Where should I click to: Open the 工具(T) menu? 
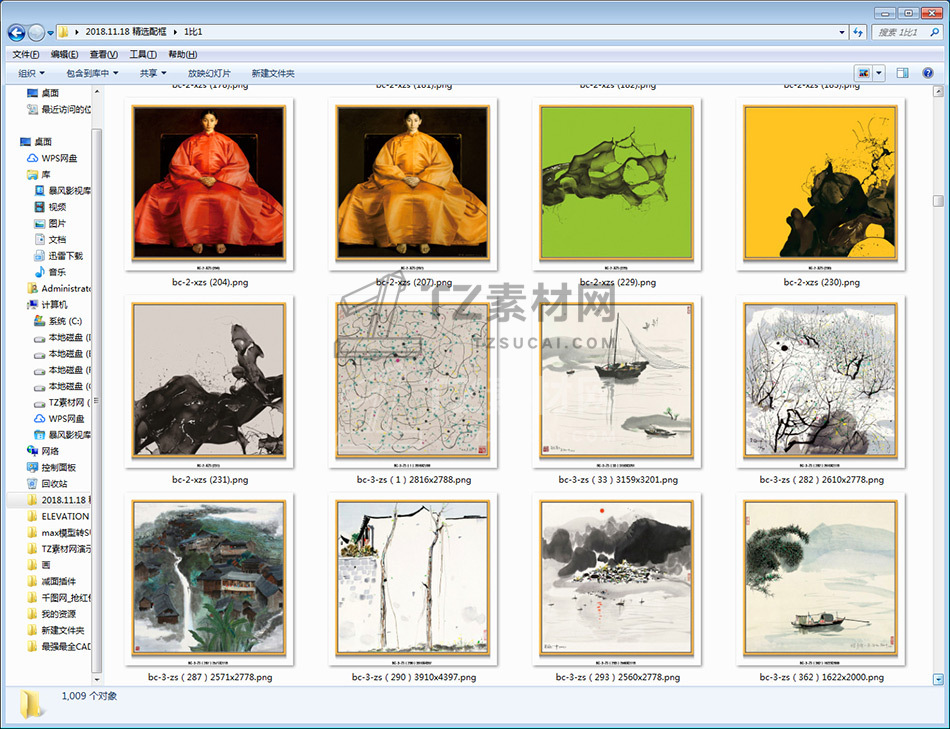click(143, 54)
